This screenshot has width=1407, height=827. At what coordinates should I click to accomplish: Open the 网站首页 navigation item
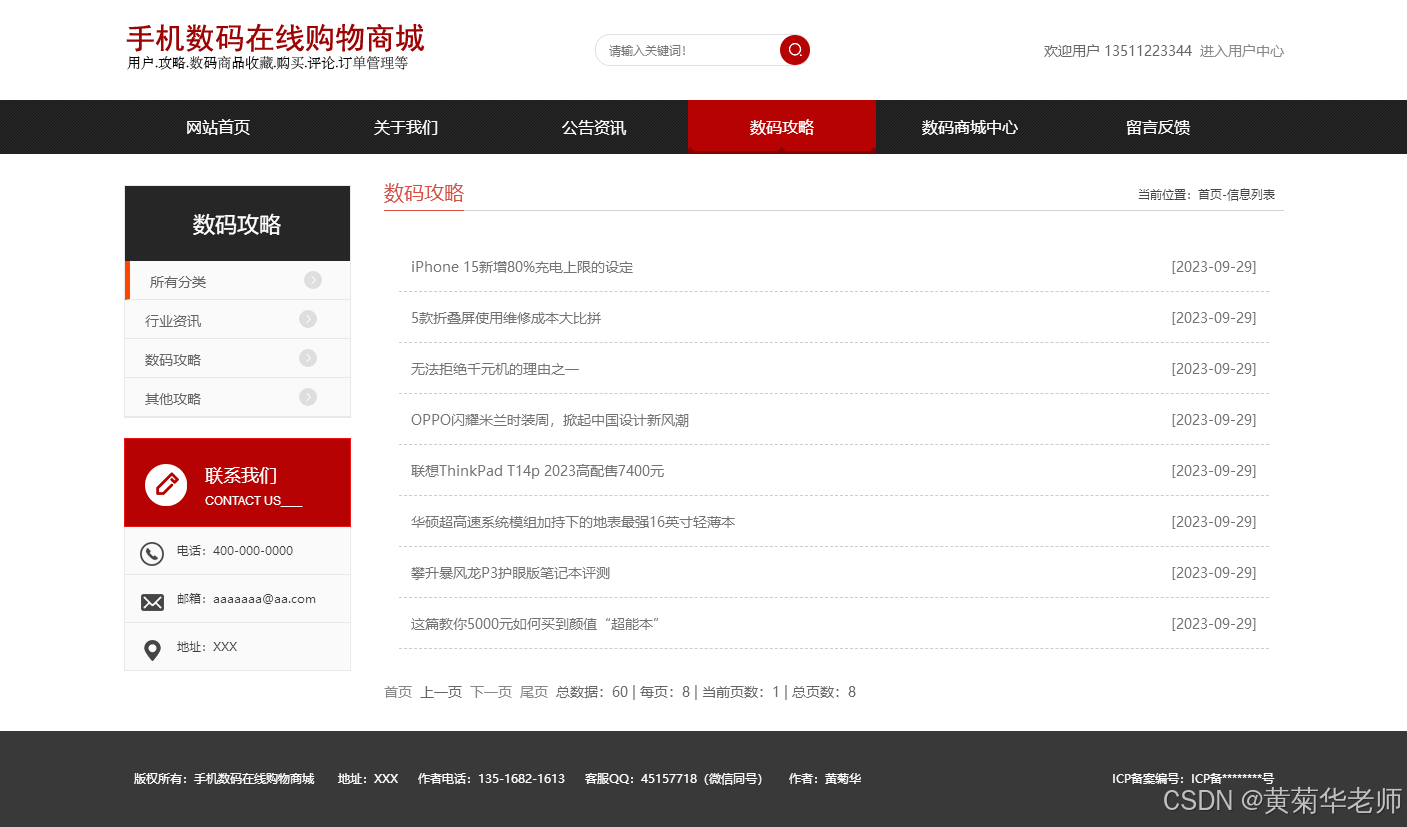coord(218,127)
